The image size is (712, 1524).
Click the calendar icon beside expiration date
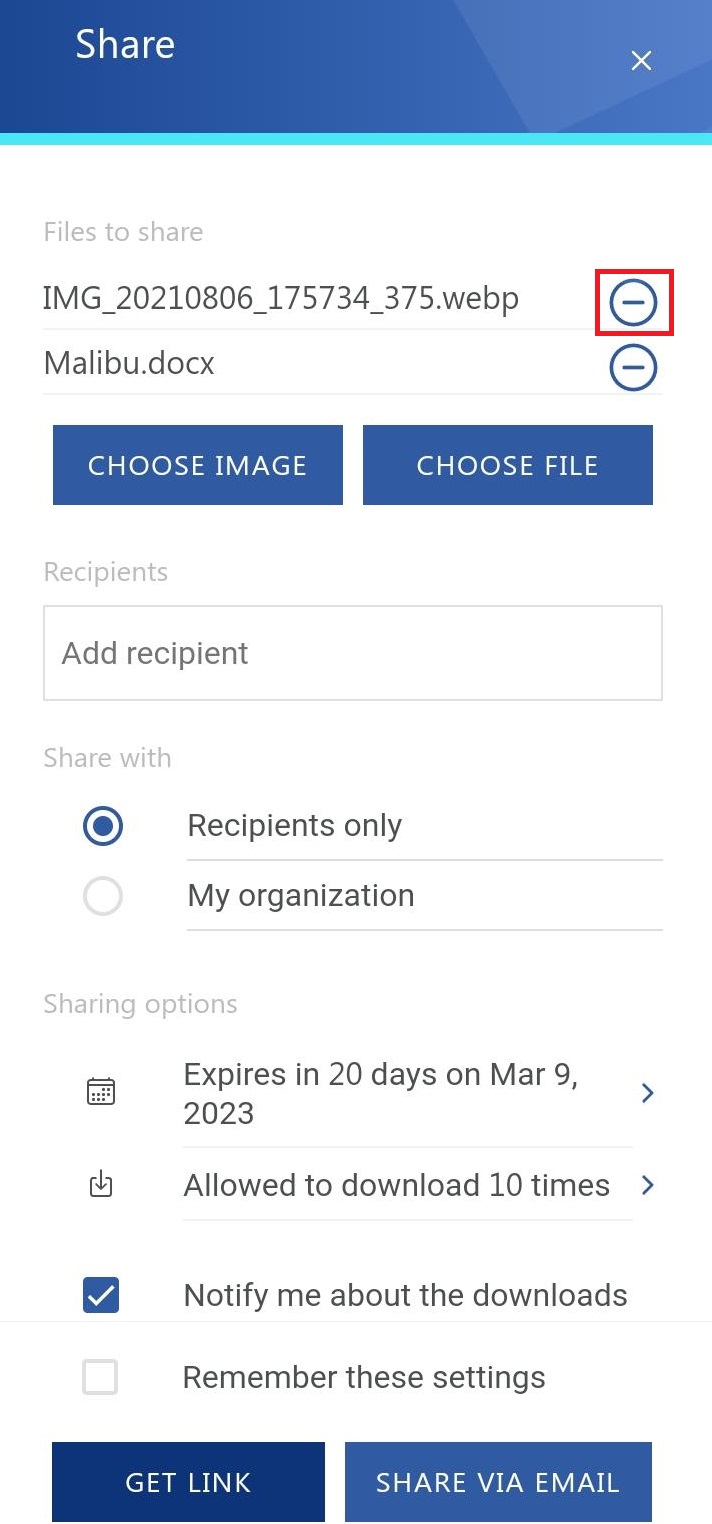(101, 1092)
